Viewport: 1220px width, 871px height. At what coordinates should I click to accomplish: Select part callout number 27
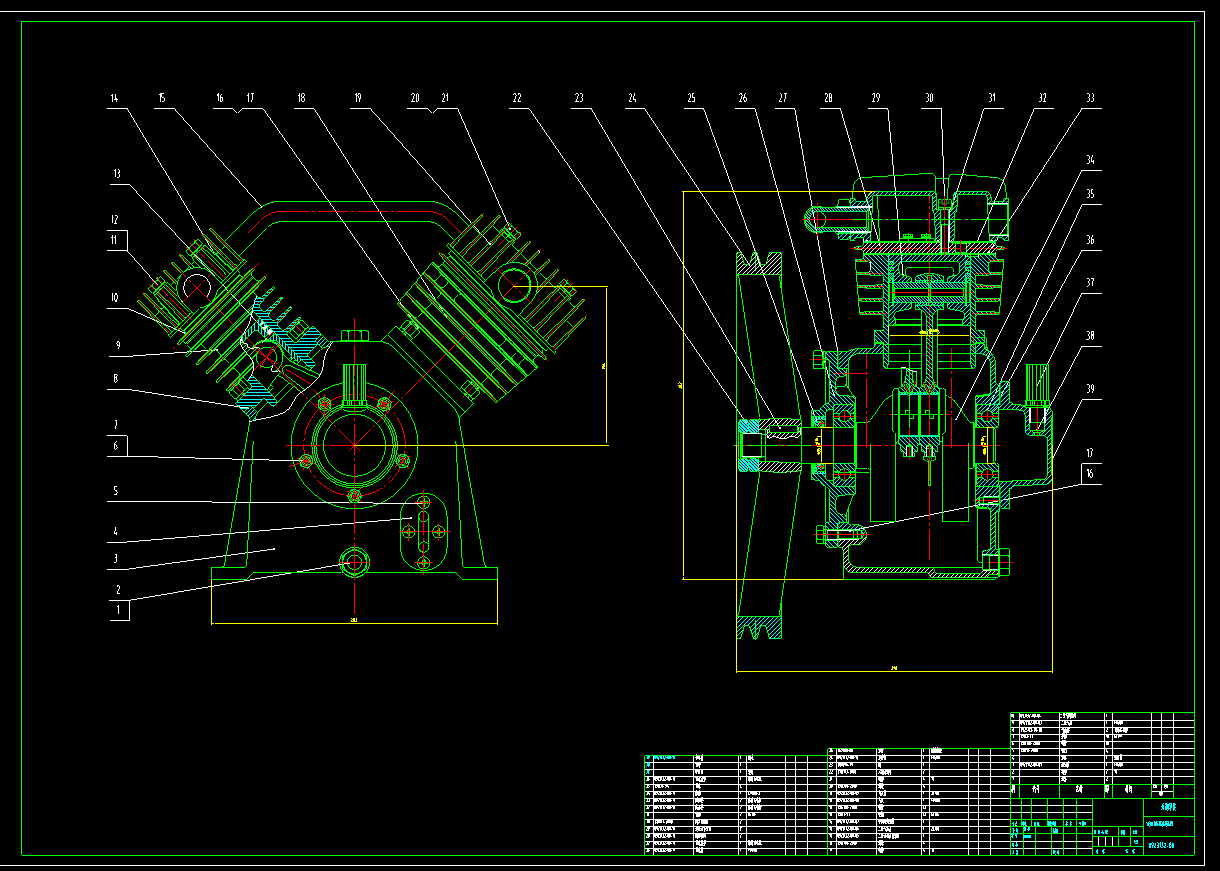[783, 98]
